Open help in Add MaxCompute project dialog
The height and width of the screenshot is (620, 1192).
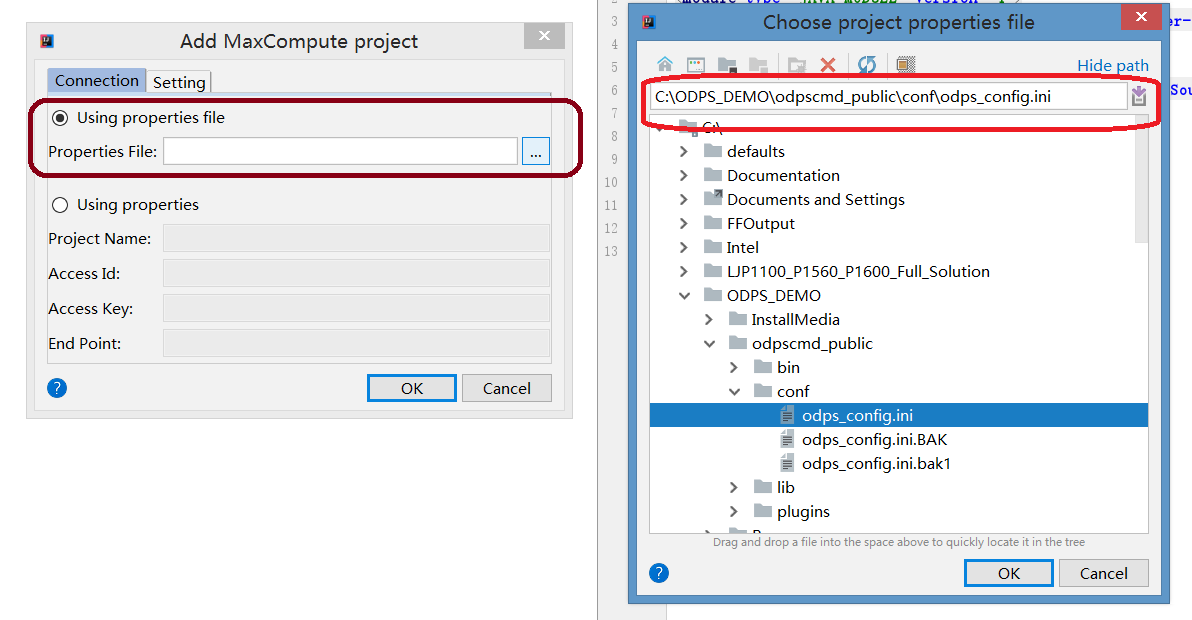click(57, 388)
